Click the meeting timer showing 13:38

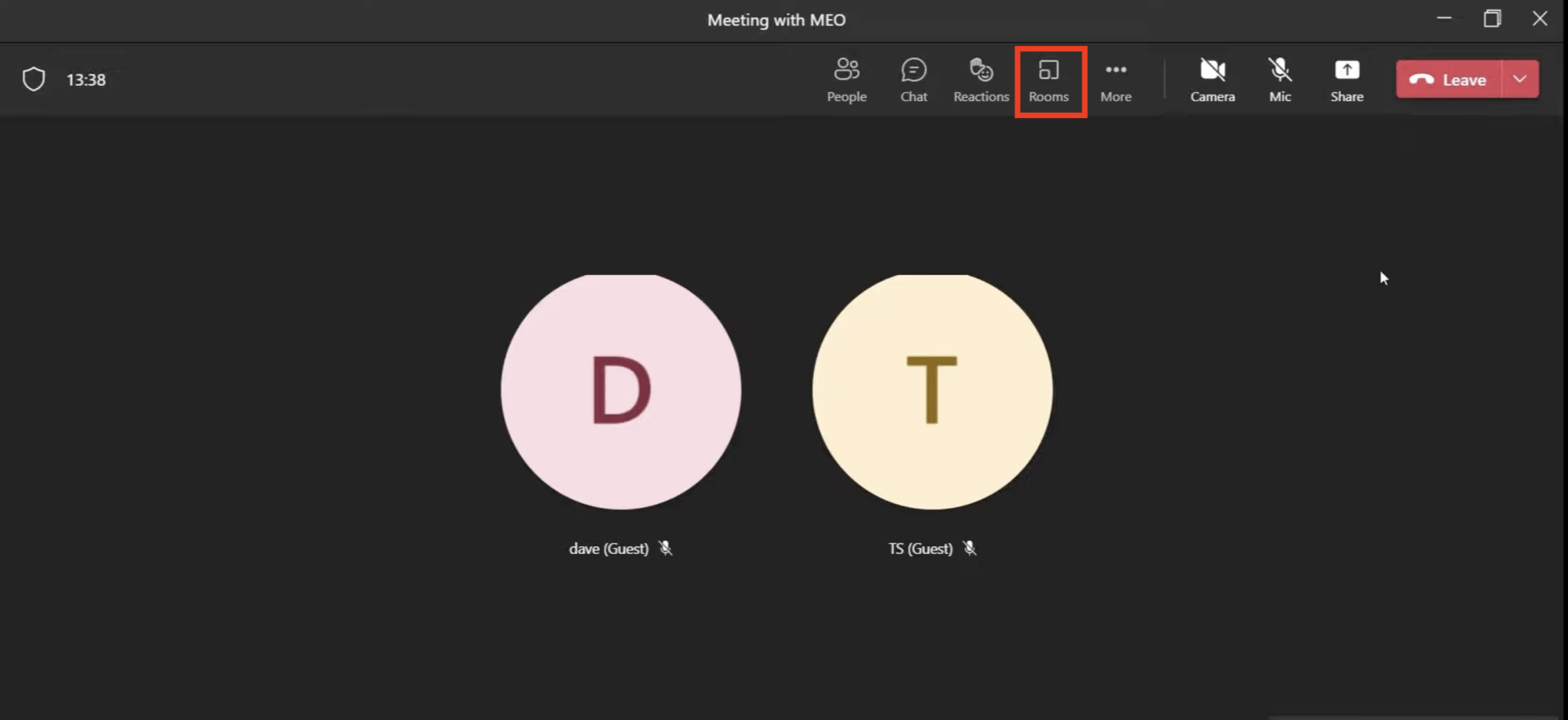tap(86, 79)
